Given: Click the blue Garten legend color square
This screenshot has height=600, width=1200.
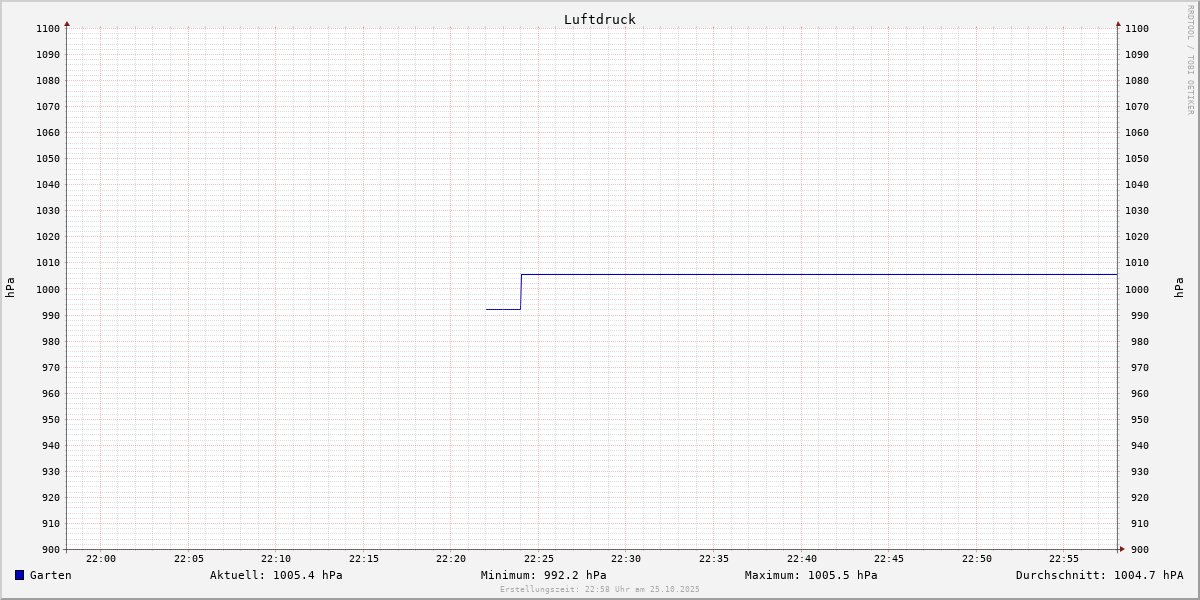Looking at the screenshot, I should click(19, 575).
